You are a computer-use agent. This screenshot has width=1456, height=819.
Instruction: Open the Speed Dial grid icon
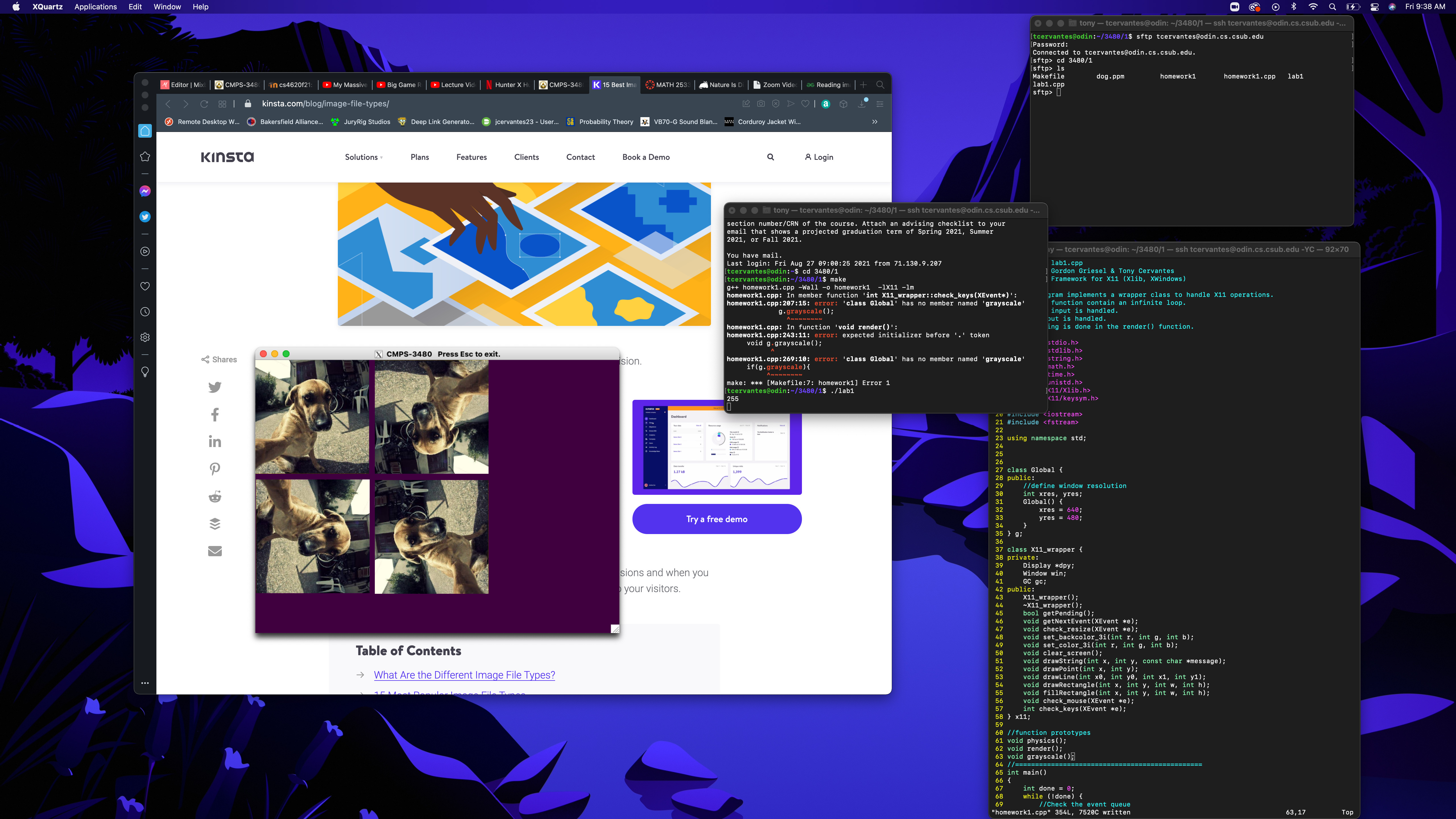coord(222,104)
